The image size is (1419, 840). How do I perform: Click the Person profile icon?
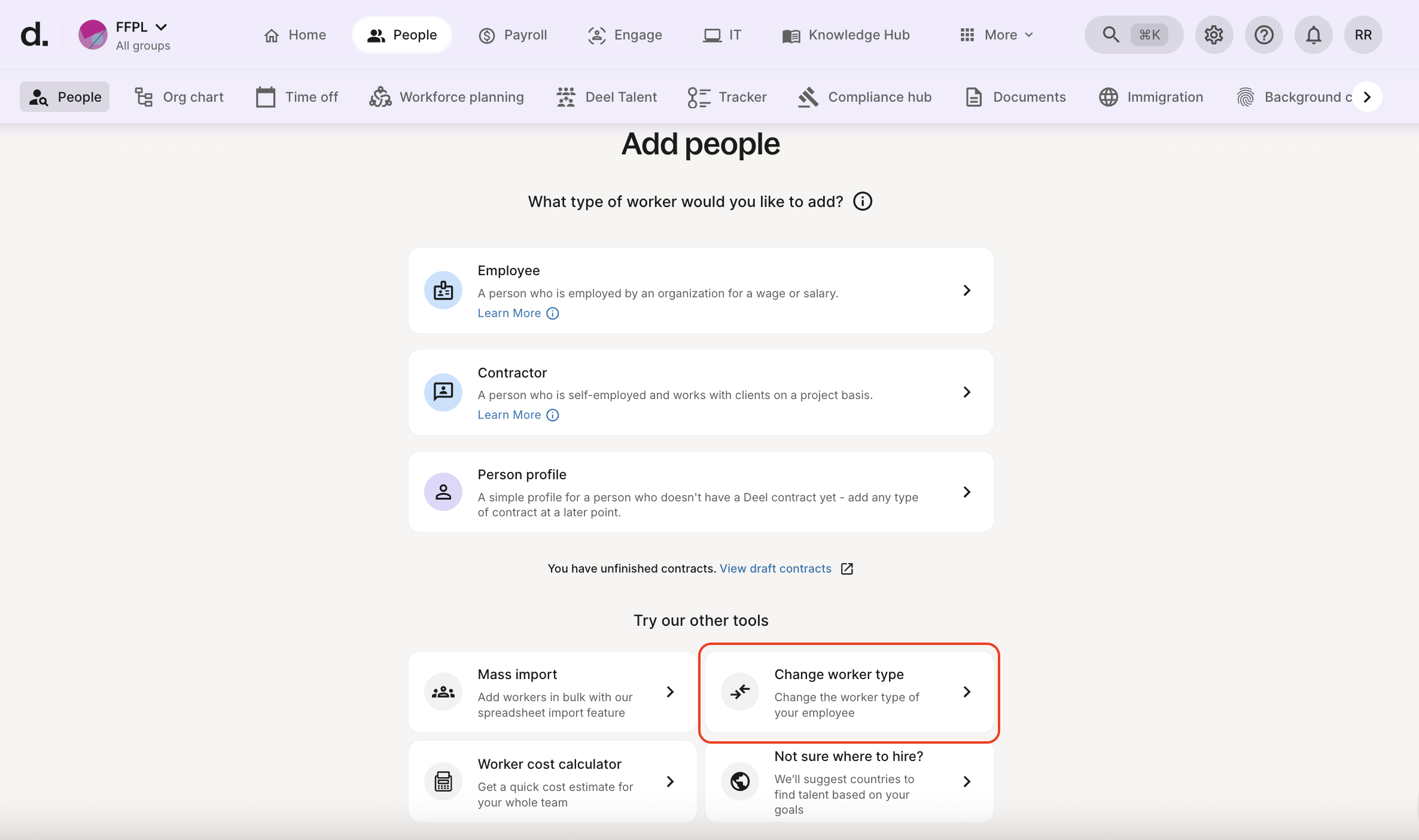click(443, 492)
